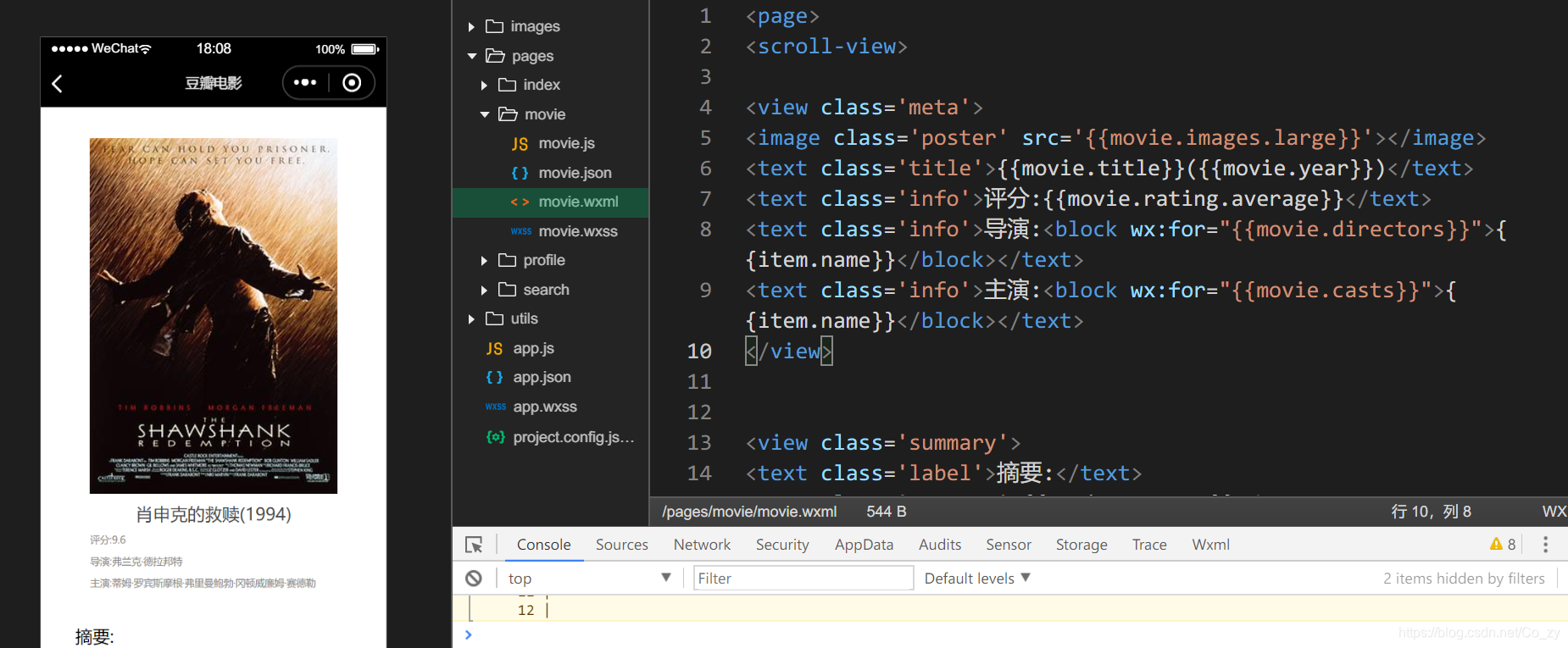Switch to the Console tab
Screen dimensions: 1568x648
(x=543, y=545)
